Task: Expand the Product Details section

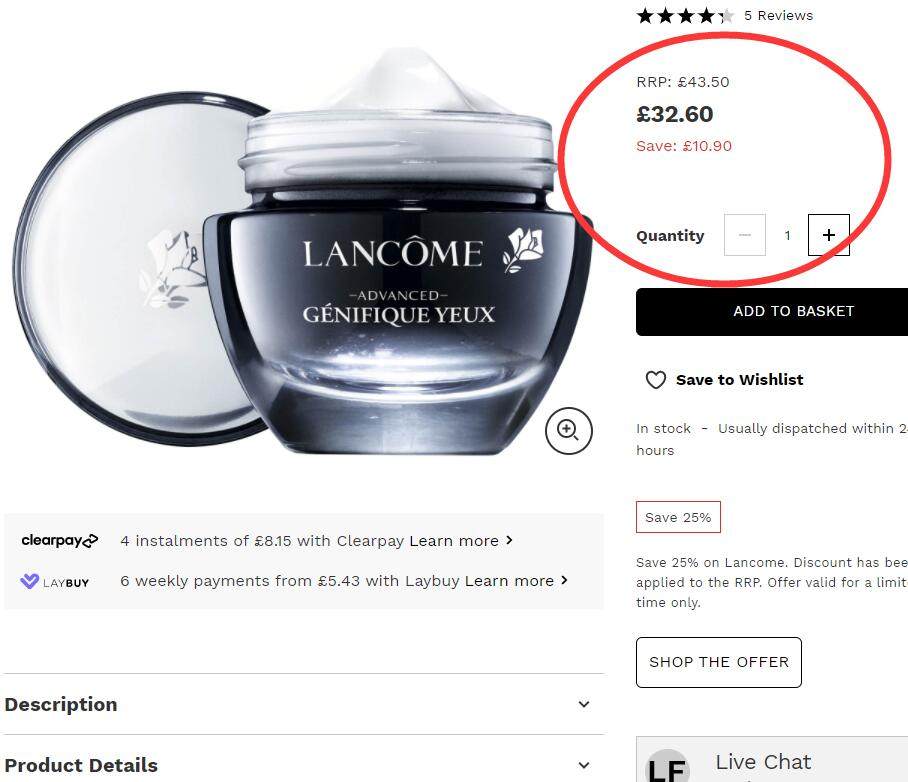Action: click(584, 765)
